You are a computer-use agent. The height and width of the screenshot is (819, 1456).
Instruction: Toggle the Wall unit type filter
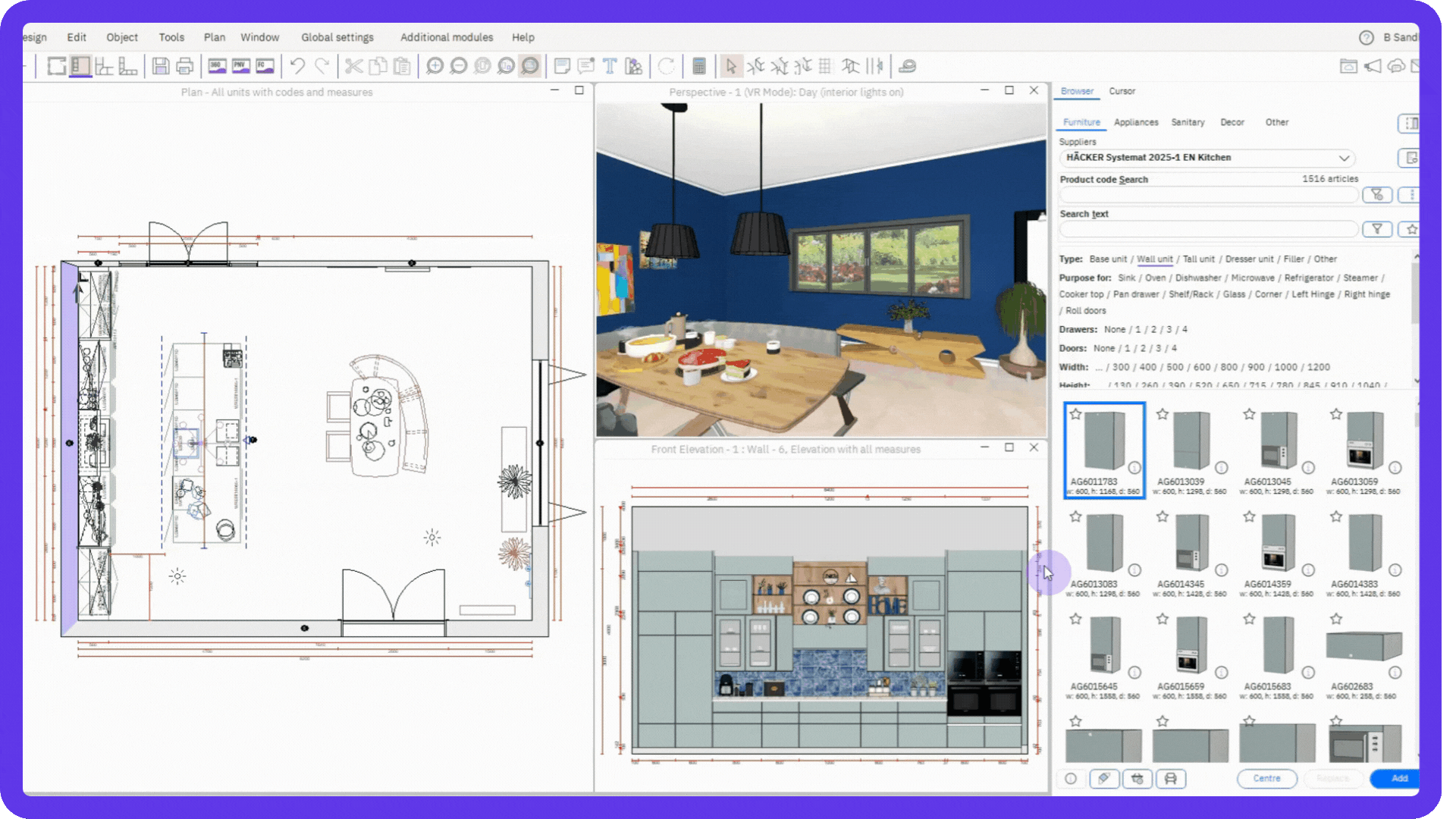click(1154, 259)
